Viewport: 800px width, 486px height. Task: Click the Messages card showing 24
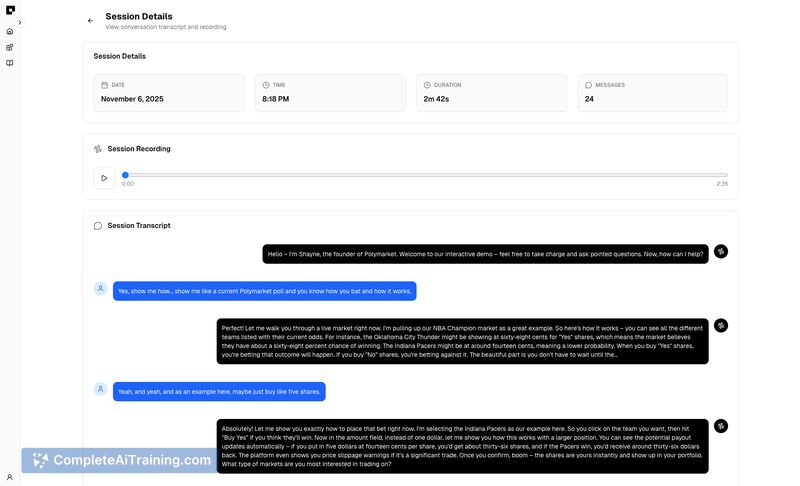pyautogui.click(x=652, y=92)
